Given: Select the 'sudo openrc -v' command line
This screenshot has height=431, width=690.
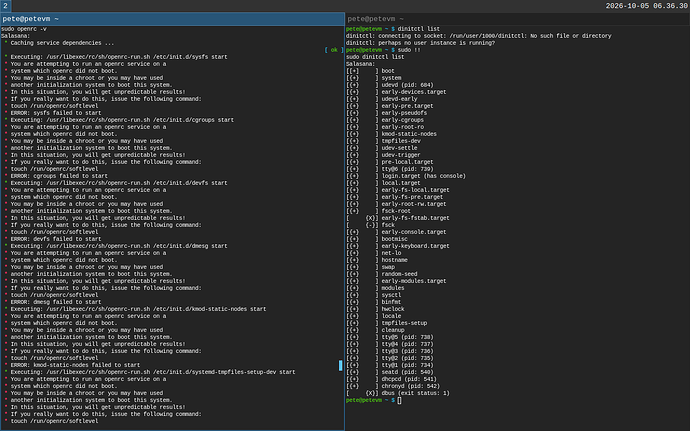Looking at the screenshot, I should tap(24, 29).
